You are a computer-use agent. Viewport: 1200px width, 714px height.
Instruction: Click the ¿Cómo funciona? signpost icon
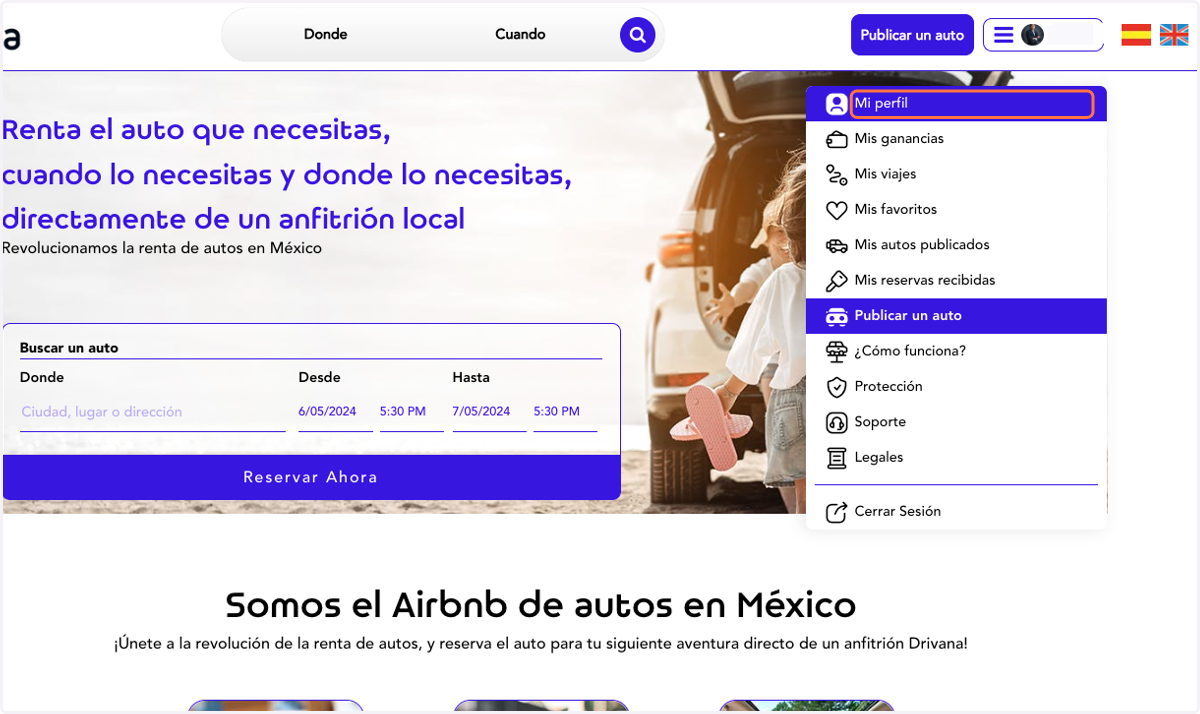point(836,352)
